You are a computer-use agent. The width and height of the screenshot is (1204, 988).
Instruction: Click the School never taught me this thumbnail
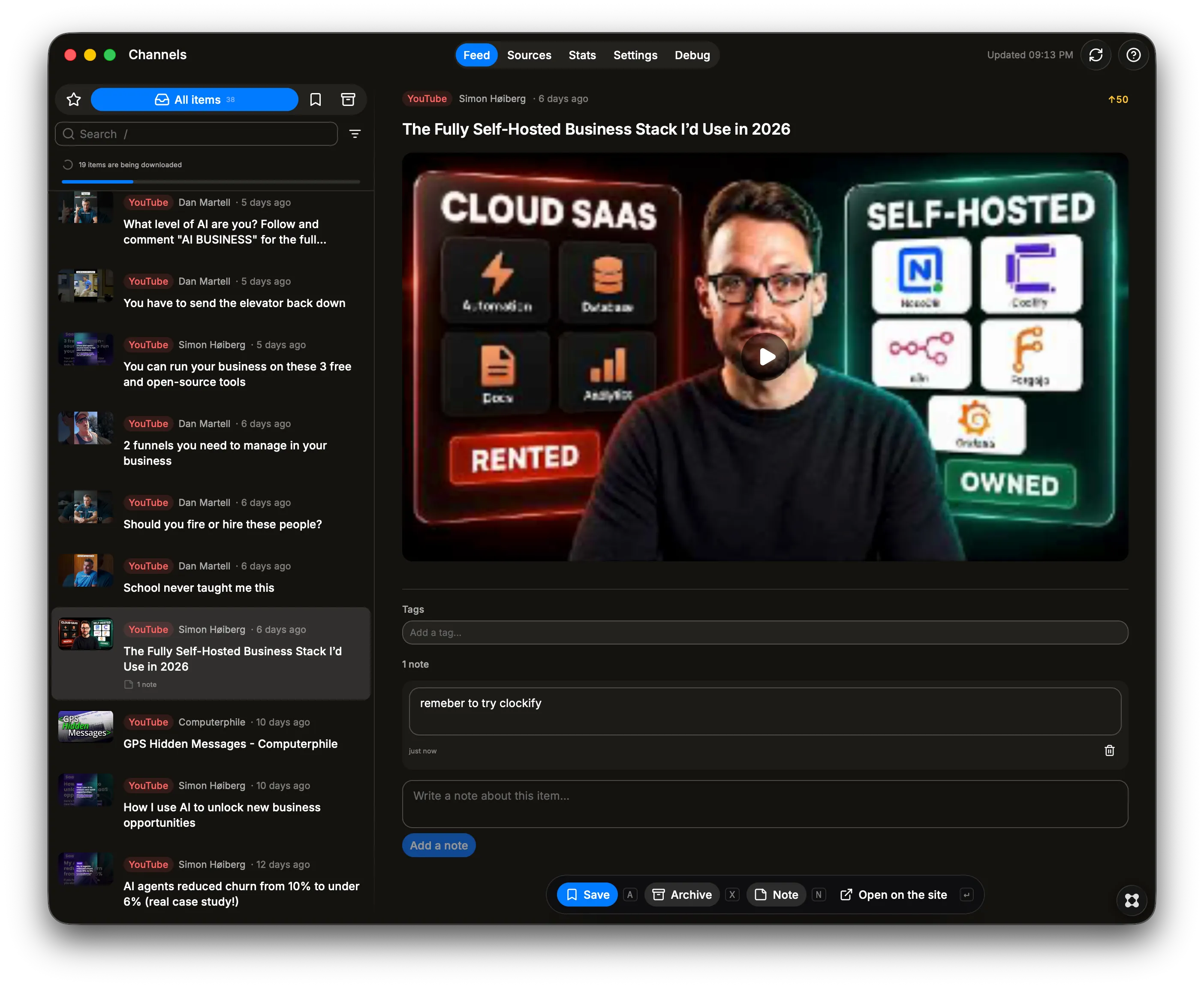pos(86,571)
